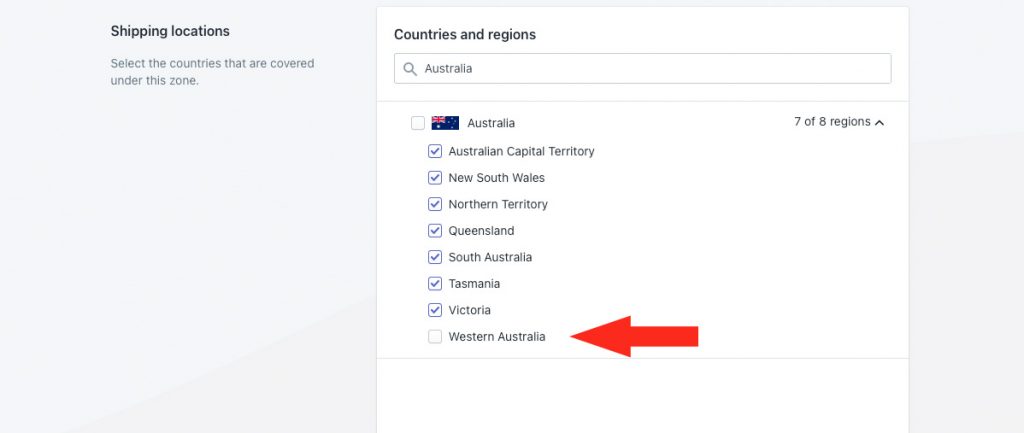1024x433 pixels.
Task: Collapse the 7 of 8 regions chevron
Action: [x=879, y=123]
